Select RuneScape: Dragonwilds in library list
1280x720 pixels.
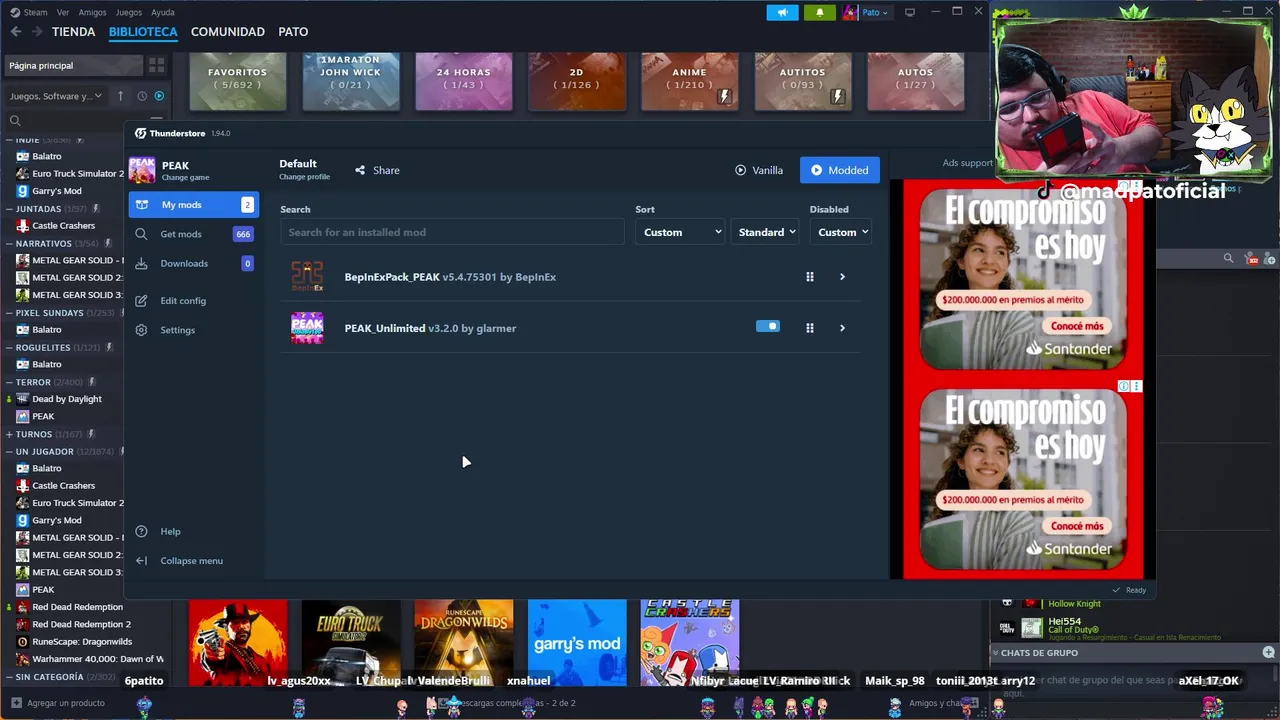point(81,642)
